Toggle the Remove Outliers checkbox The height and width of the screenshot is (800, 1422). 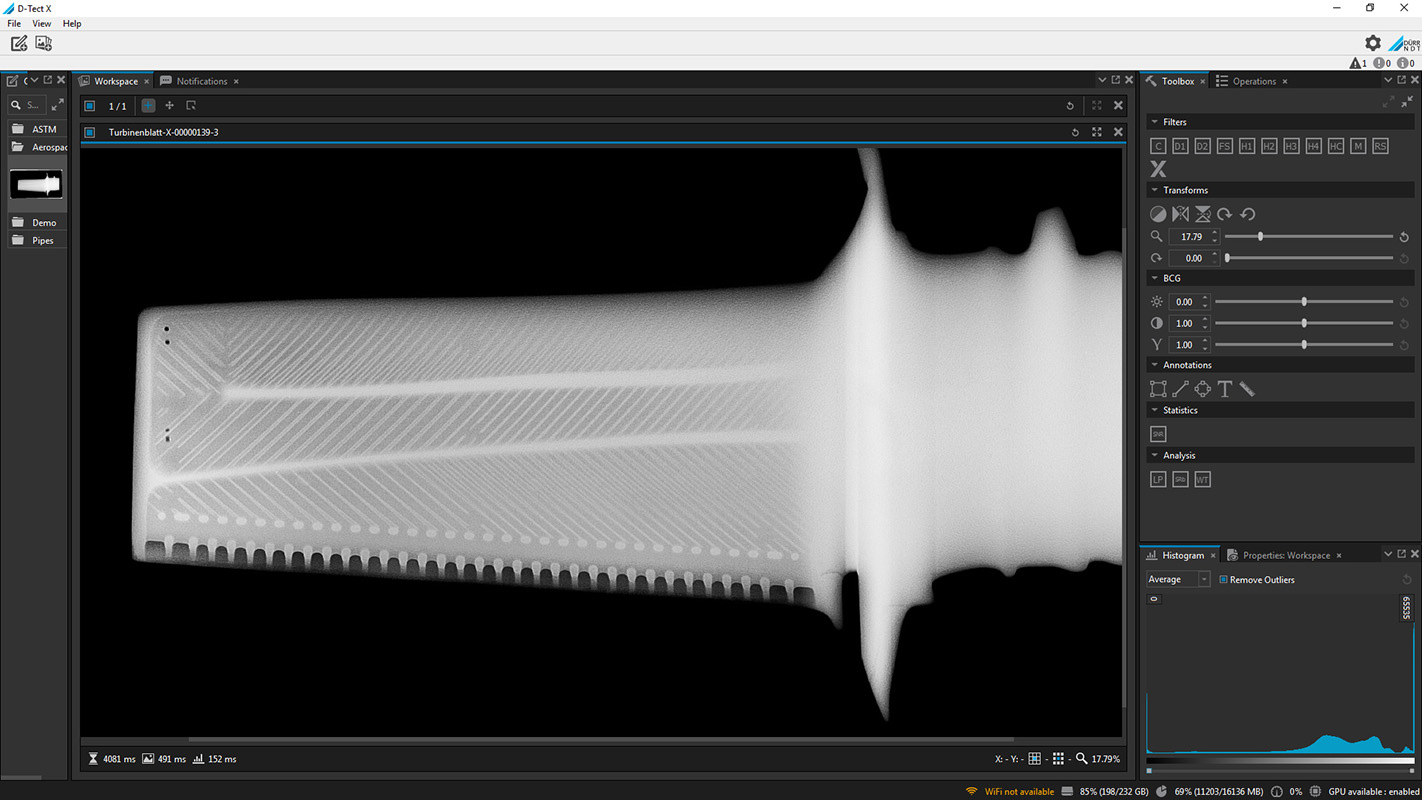click(1223, 580)
